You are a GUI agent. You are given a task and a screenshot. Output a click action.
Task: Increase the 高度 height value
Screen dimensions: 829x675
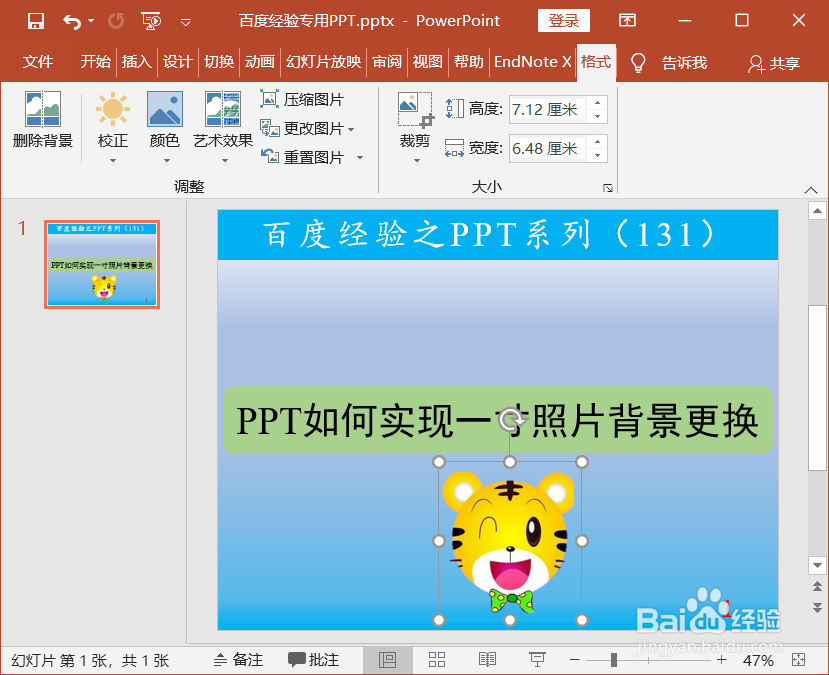[x=597, y=103]
